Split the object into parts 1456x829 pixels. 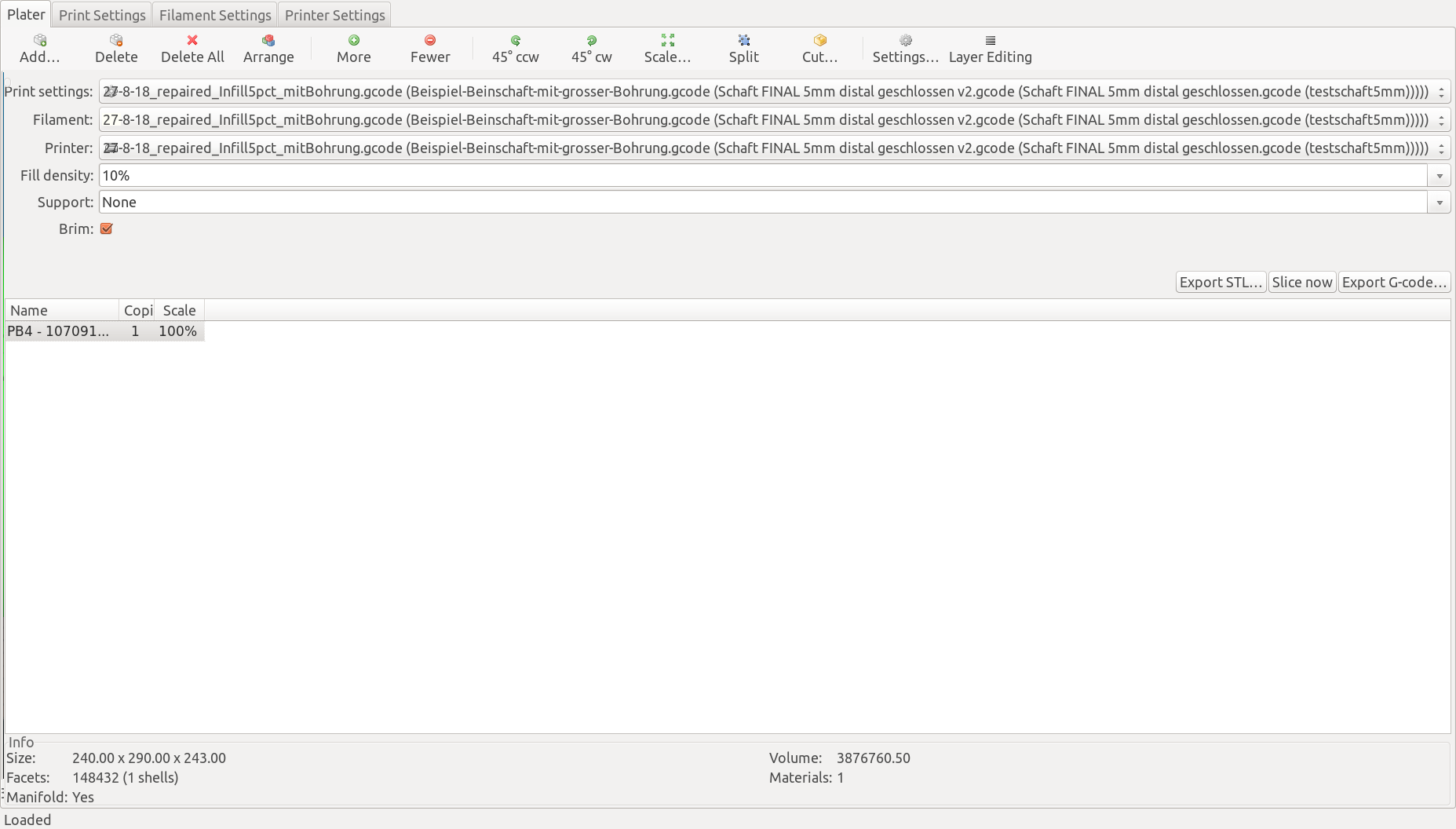[x=744, y=48]
